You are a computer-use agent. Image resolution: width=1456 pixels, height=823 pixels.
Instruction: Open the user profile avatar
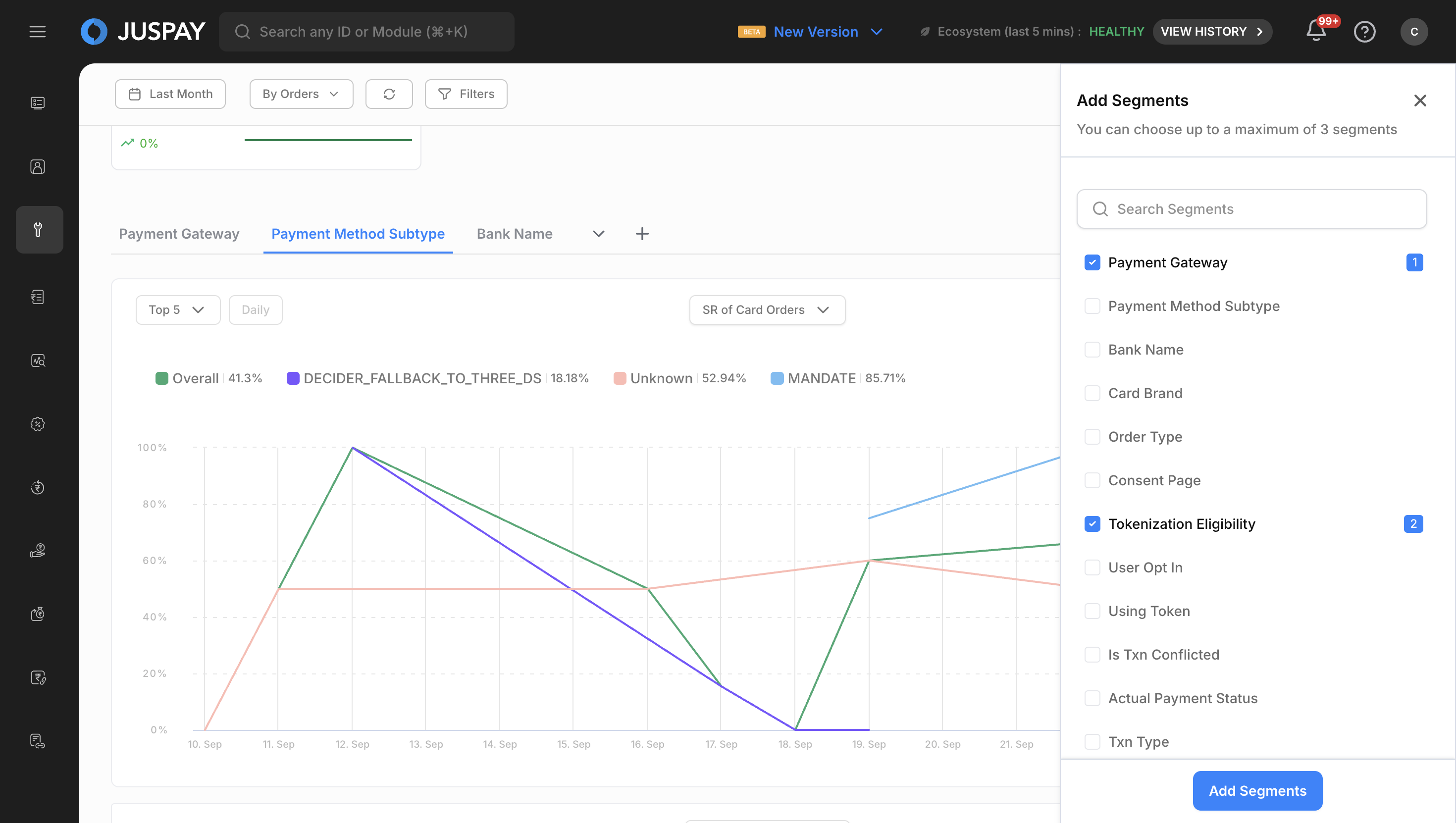1413,32
